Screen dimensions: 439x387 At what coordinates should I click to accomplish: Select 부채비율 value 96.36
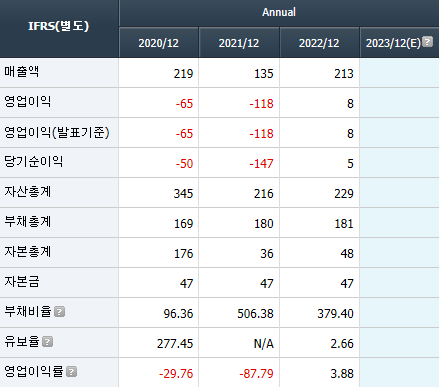click(178, 314)
